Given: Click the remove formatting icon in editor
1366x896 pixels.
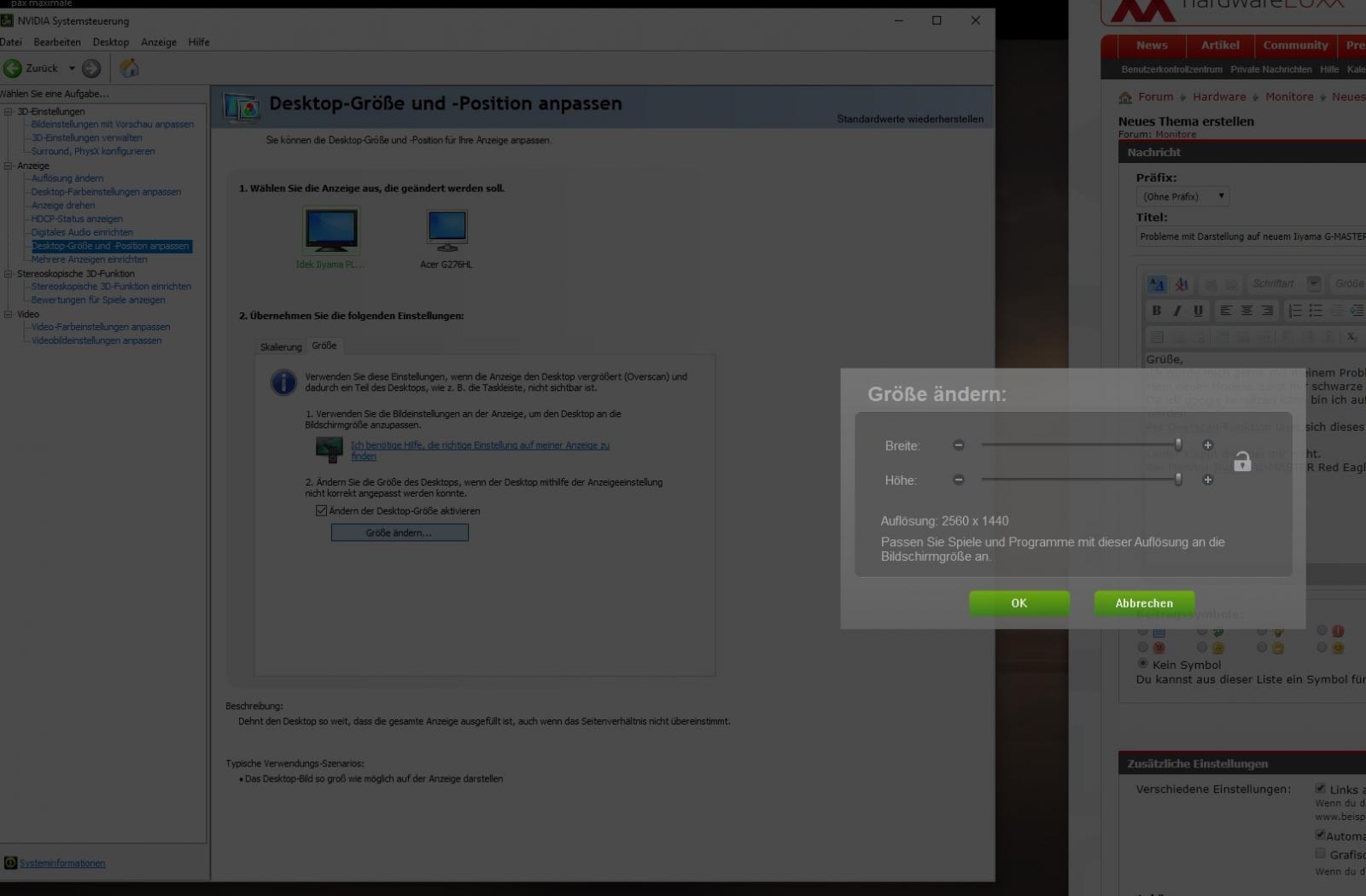Looking at the screenshot, I should coord(1182,284).
